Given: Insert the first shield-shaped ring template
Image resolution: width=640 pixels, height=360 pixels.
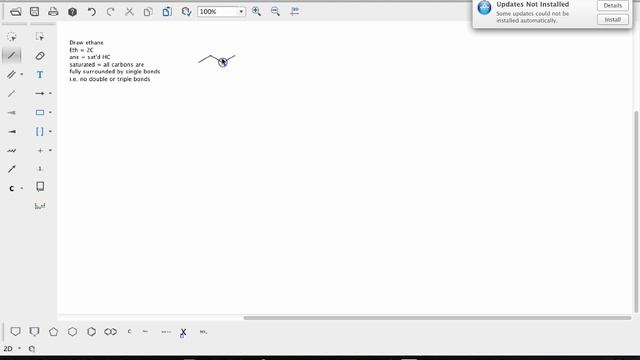Looking at the screenshot, I should (16, 331).
